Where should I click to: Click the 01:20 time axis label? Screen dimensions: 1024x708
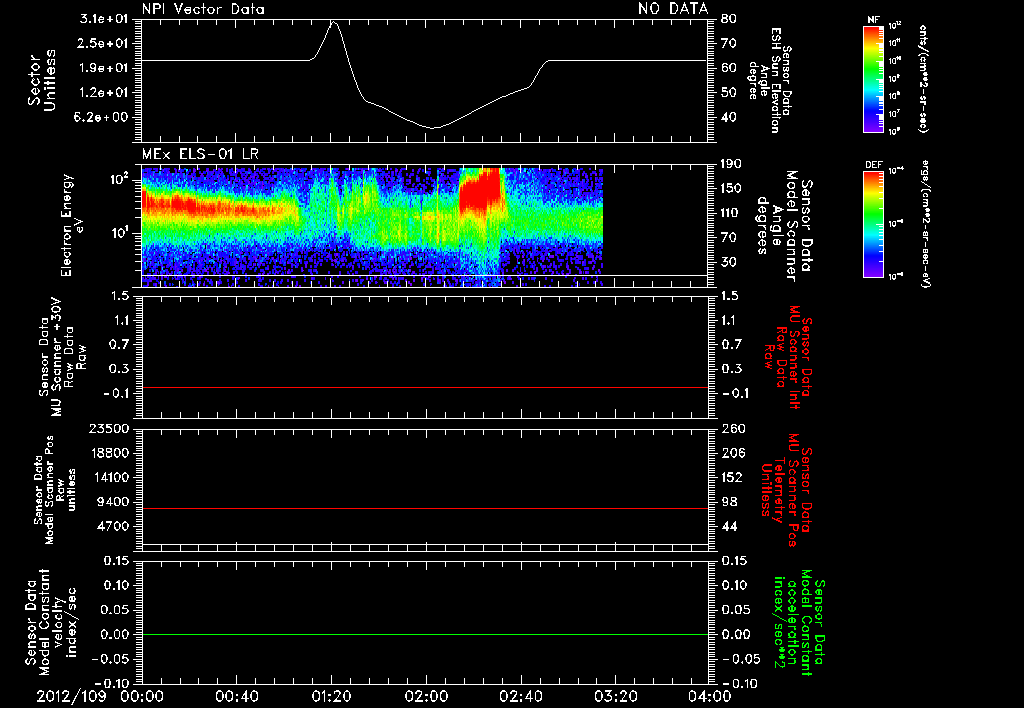coord(331,696)
